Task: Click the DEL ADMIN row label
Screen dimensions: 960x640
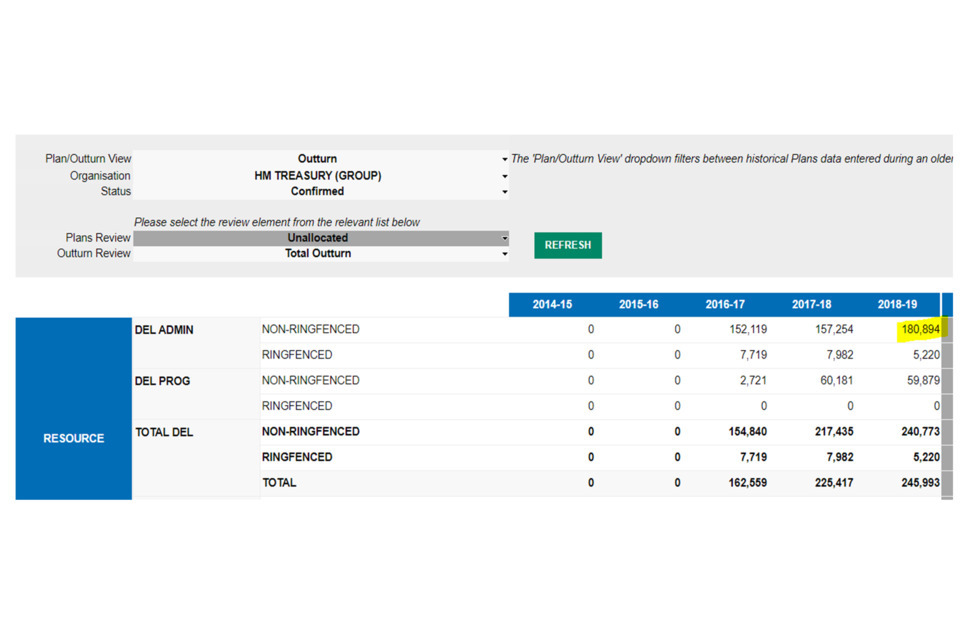Action: click(164, 330)
